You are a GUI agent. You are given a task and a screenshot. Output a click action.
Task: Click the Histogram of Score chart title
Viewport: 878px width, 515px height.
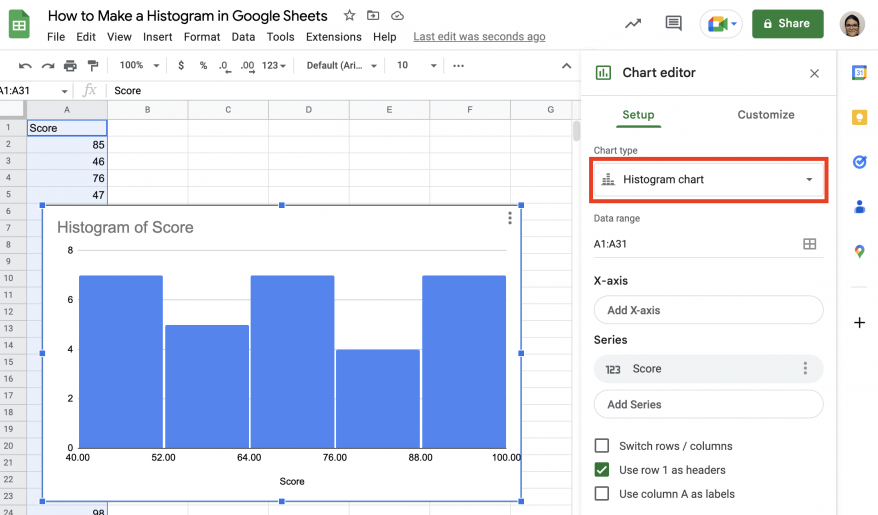(x=125, y=227)
